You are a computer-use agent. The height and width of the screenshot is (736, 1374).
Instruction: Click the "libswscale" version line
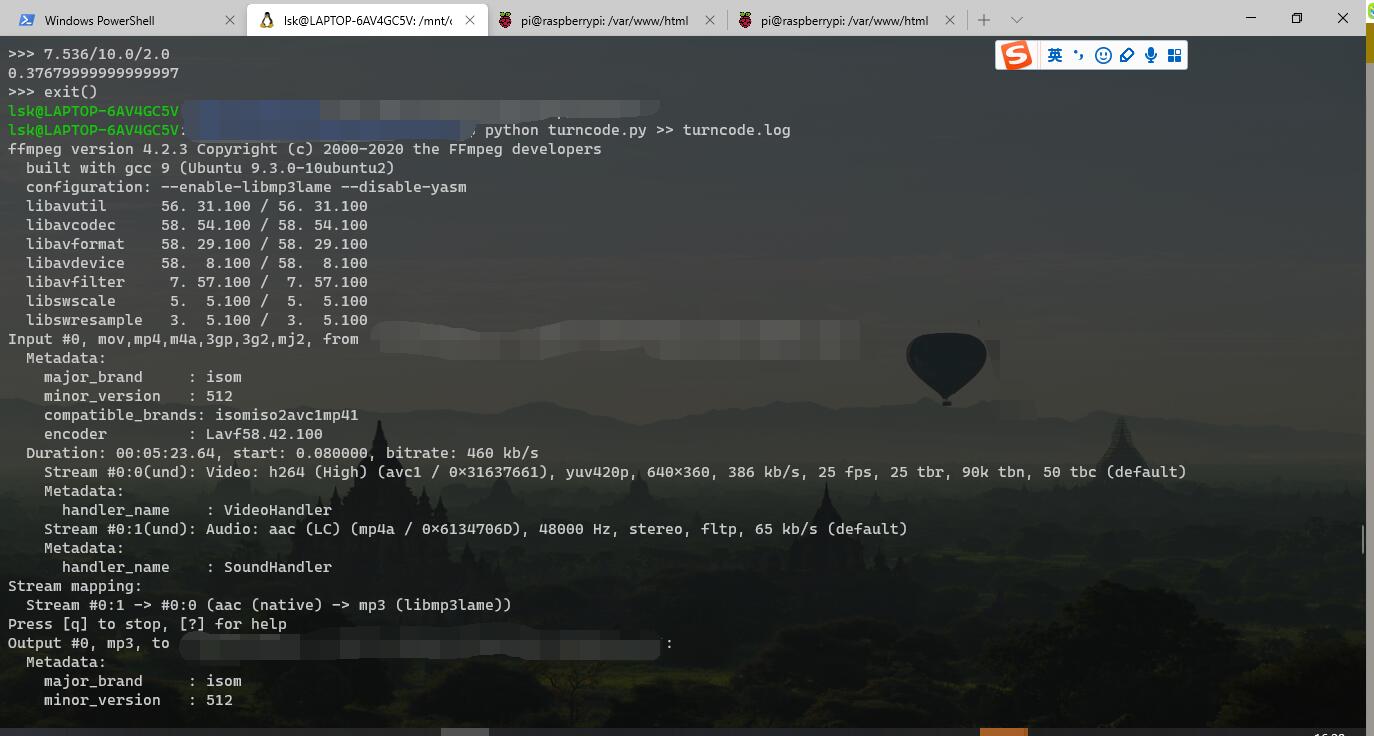click(197, 301)
